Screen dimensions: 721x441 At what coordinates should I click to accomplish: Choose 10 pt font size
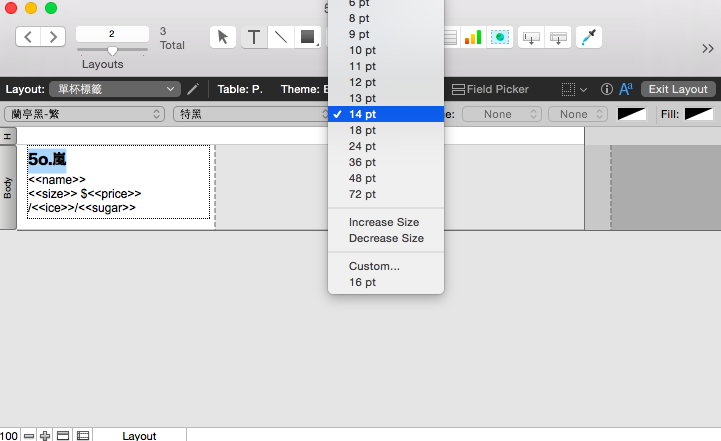[x=386, y=50]
